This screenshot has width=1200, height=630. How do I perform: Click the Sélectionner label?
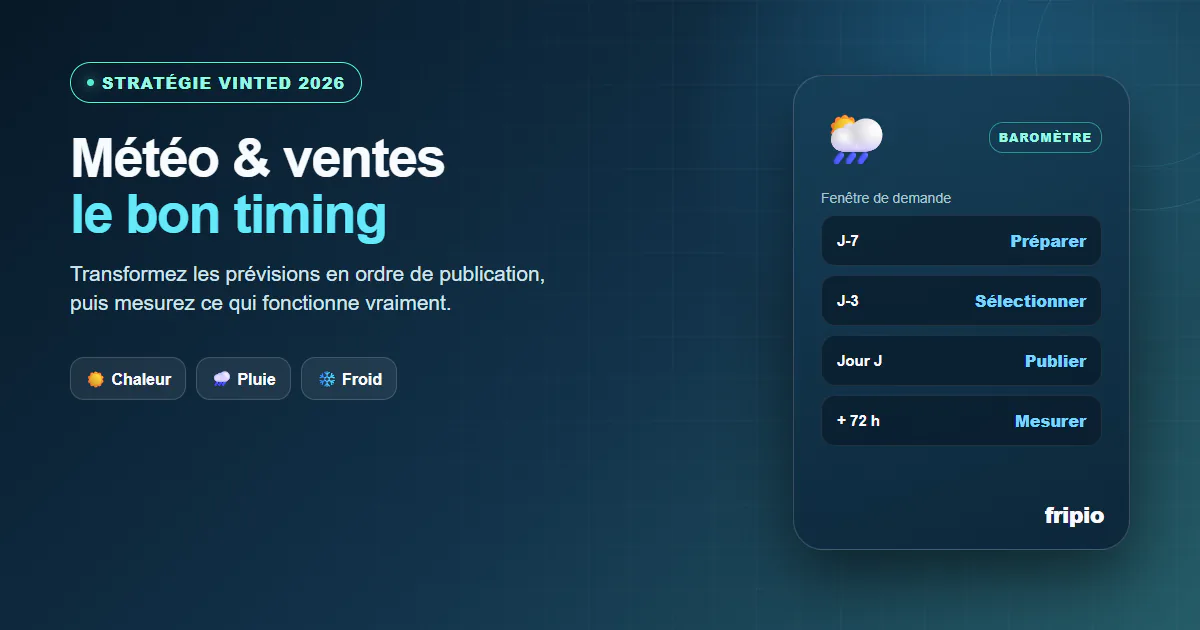[1030, 301]
